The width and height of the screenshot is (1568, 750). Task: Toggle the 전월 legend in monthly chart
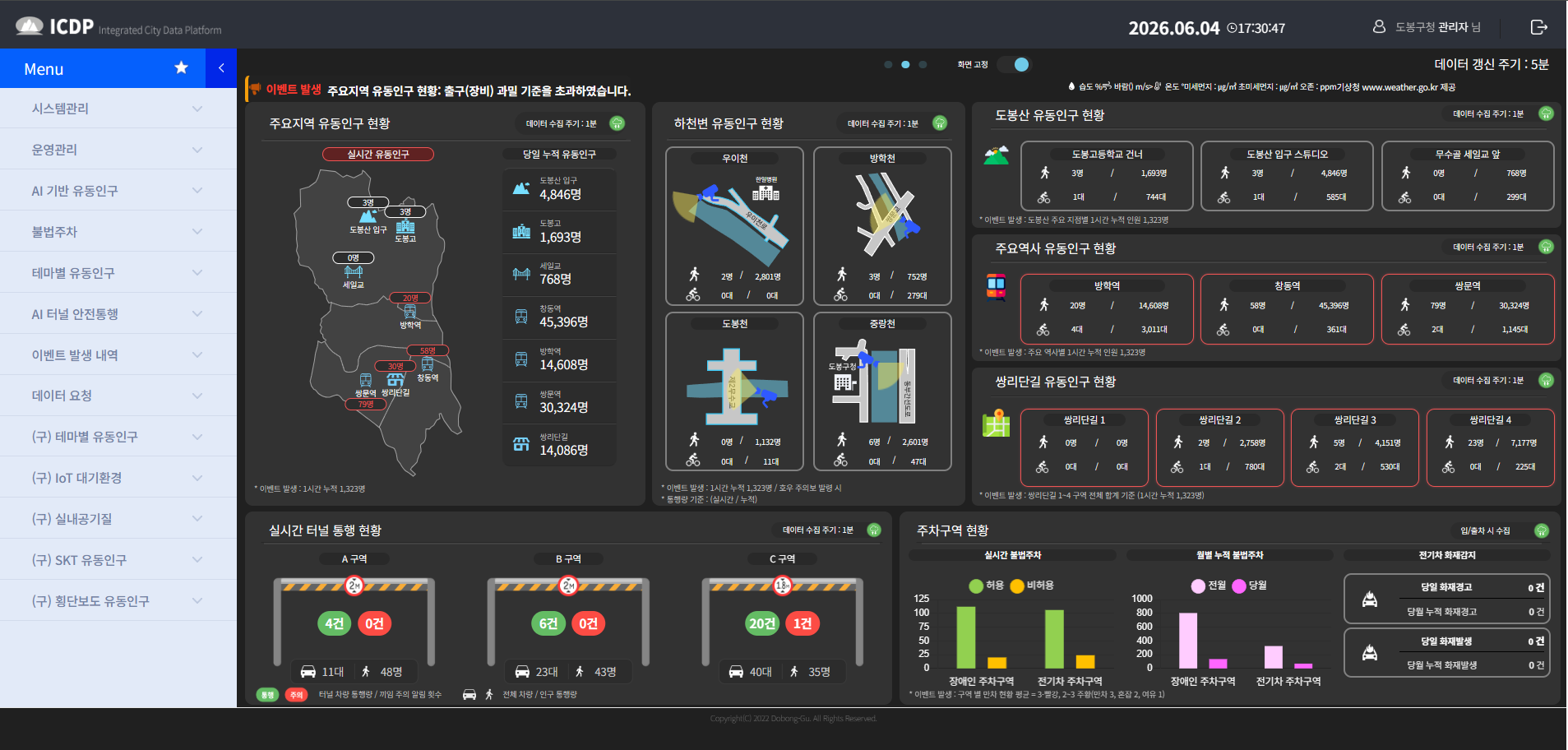(1209, 586)
